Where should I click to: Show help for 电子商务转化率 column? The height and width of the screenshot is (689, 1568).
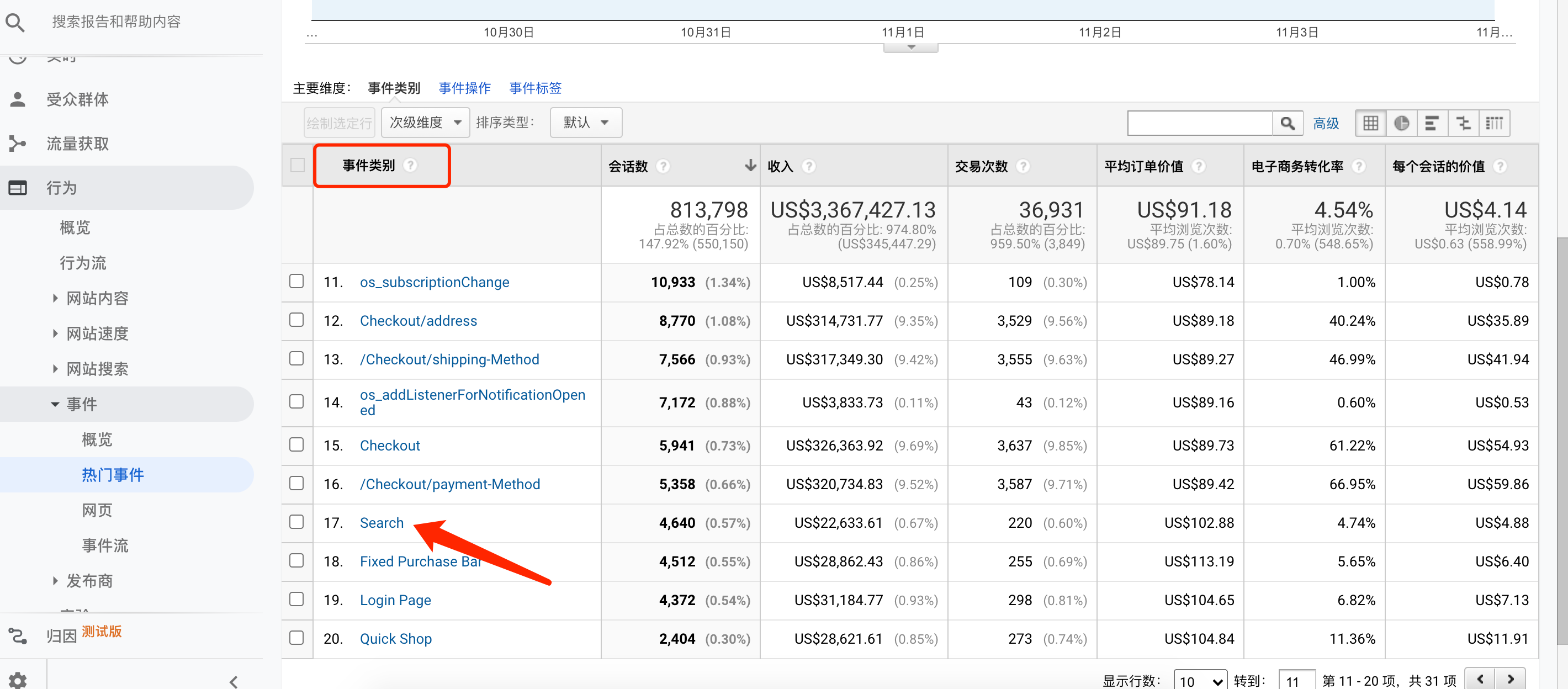(x=1359, y=166)
